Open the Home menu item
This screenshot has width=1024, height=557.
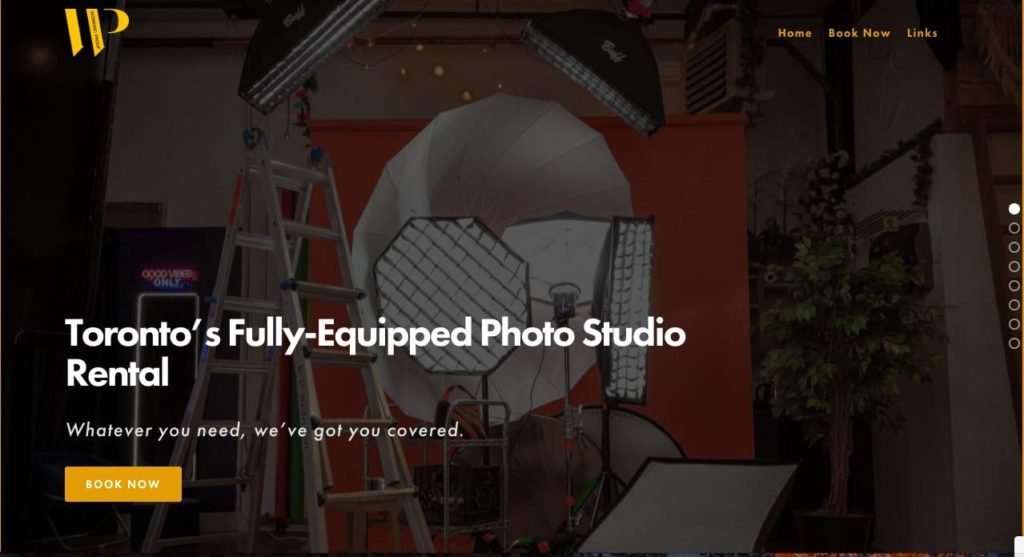coord(794,33)
